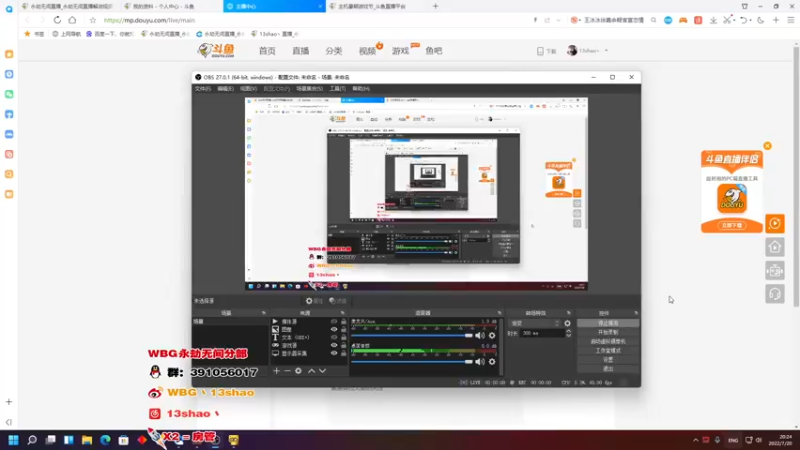Image resolution: width=800 pixels, height=450 pixels.
Task: Open 分类 in Douyu navigation
Action: (334, 51)
